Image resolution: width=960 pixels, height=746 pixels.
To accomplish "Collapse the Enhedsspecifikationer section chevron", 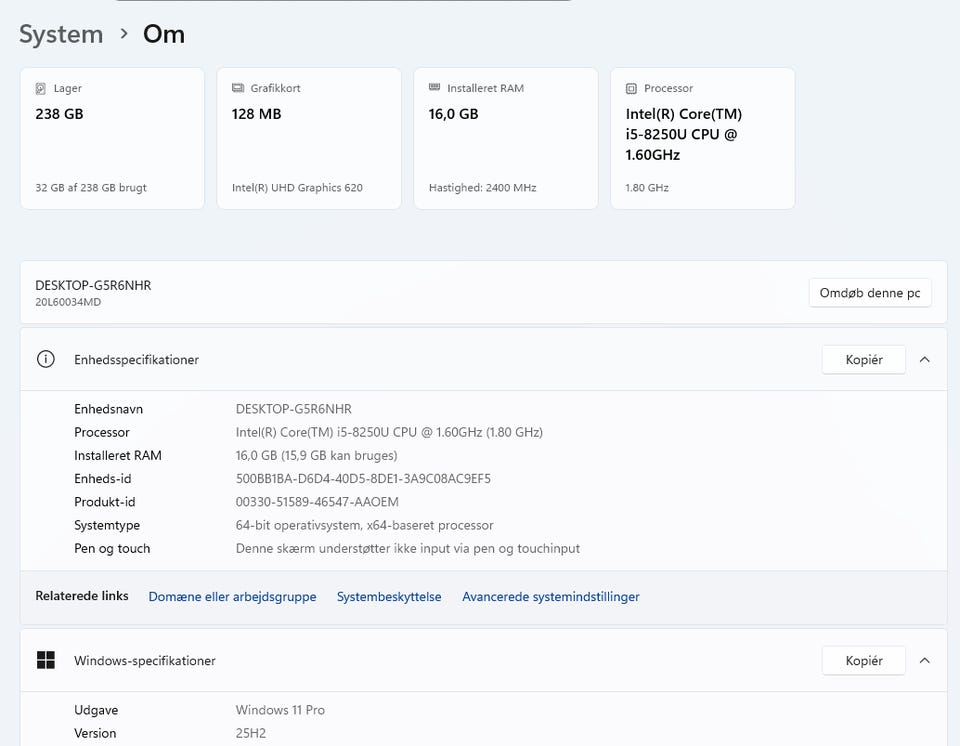I will pos(925,360).
